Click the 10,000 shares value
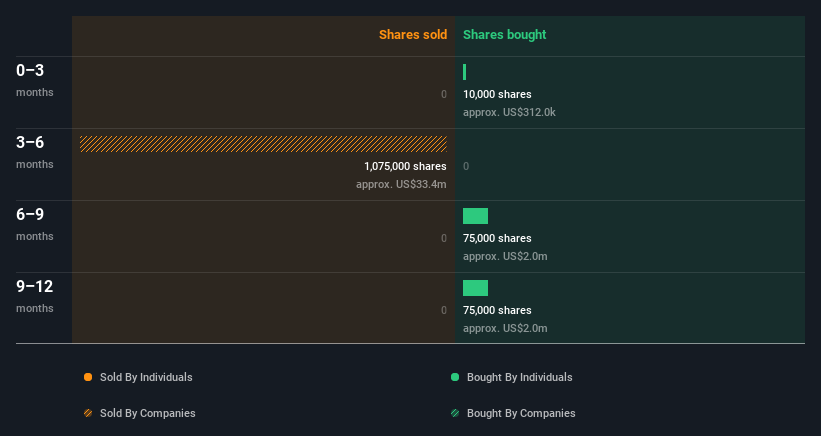Screen dimensions: 821x436 pos(497,94)
